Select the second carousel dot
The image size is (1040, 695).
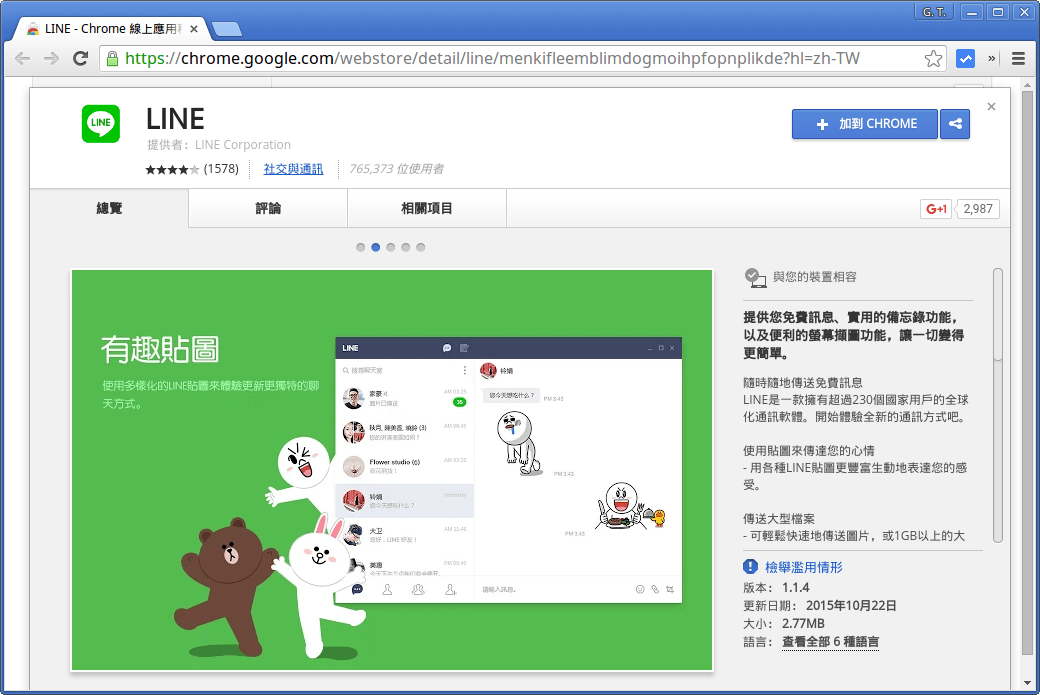point(375,246)
